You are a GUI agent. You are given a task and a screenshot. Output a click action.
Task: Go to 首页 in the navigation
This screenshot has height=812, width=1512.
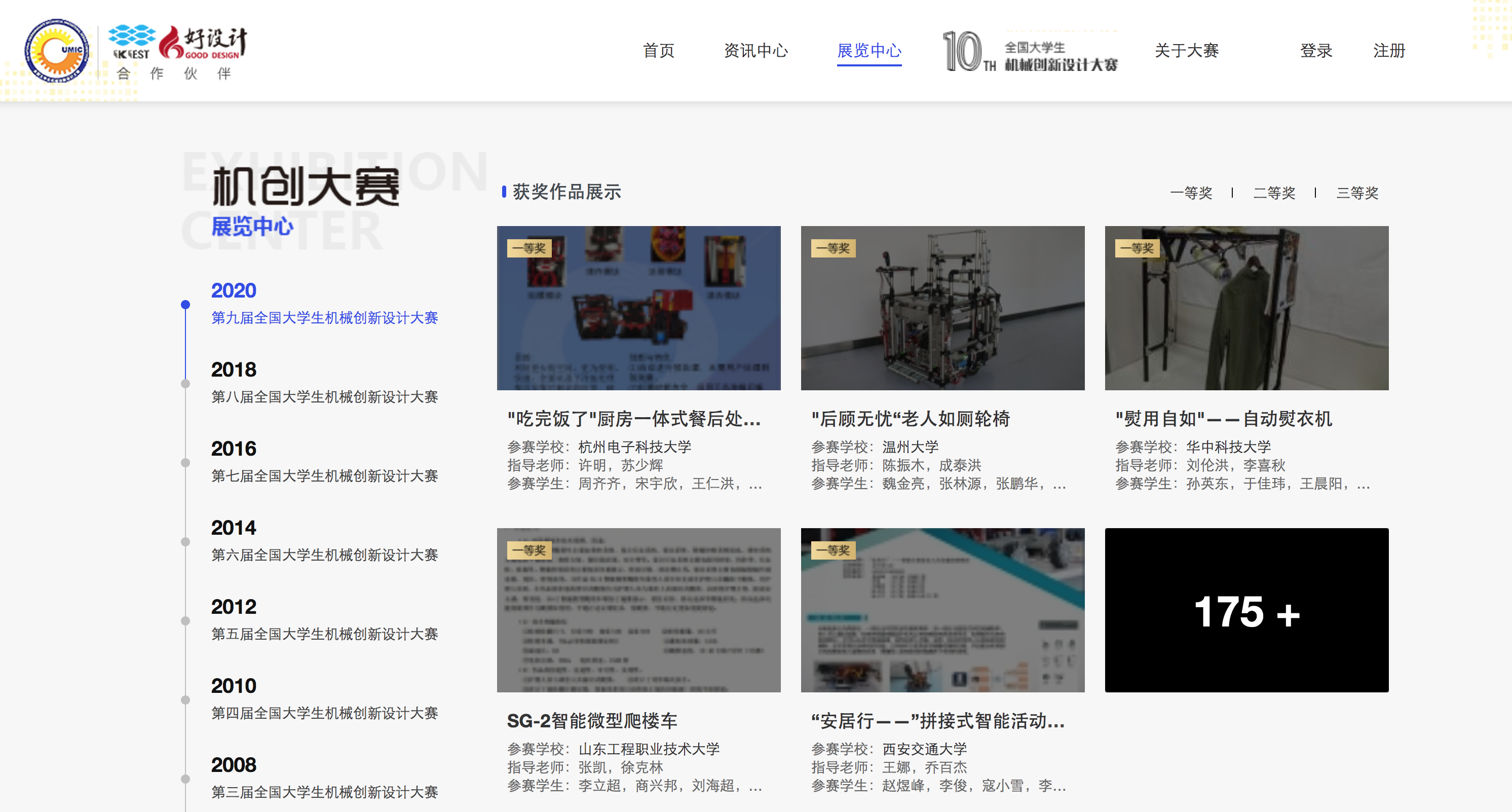[659, 51]
